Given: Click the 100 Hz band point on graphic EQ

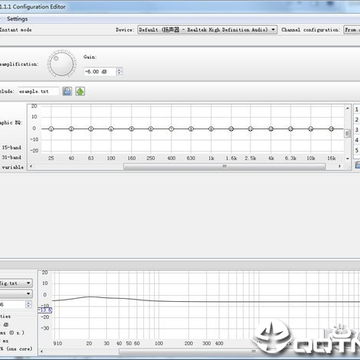Looking at the screenshot, I should [111, 129].
